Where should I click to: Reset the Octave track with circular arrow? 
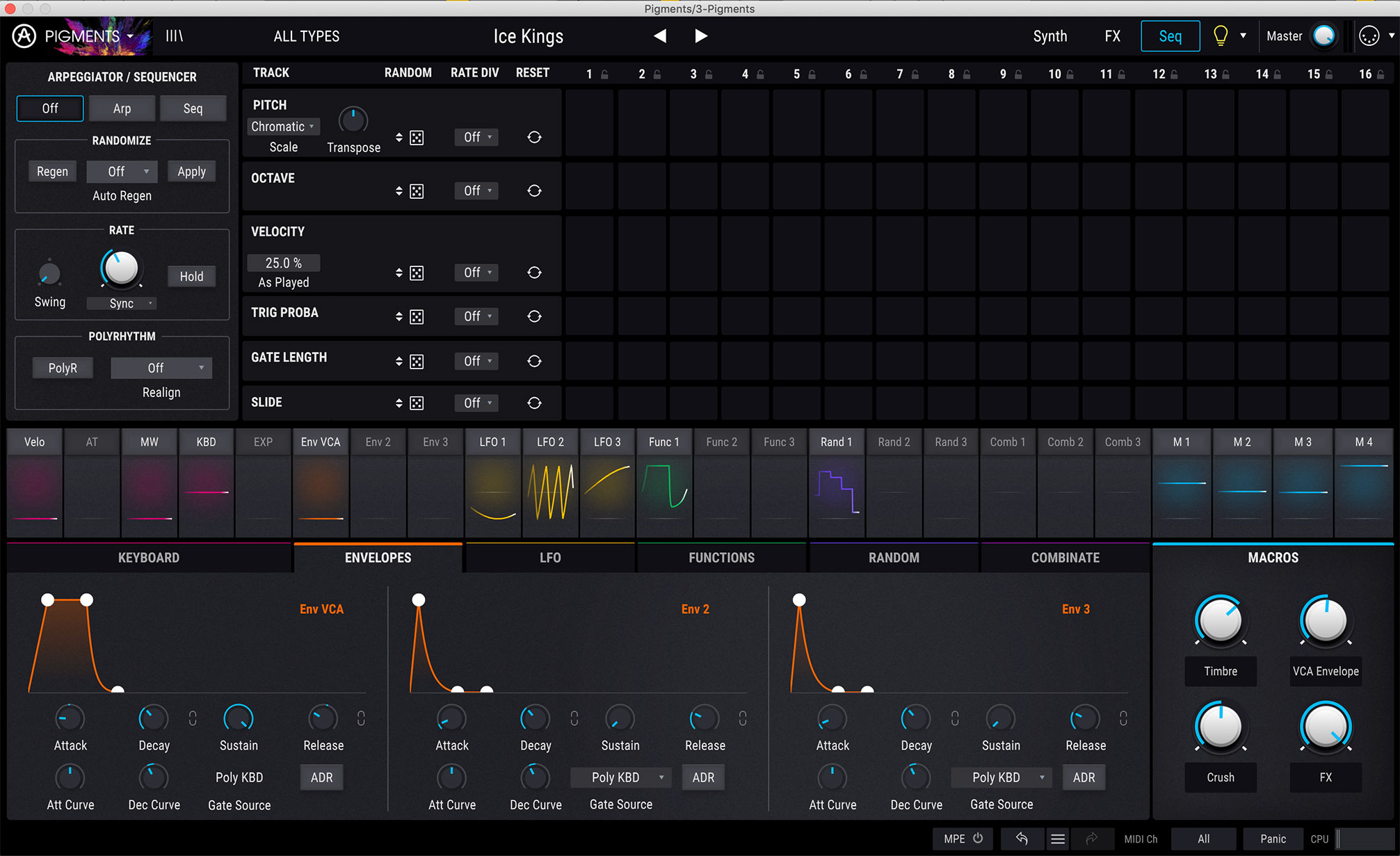[534, 191]
